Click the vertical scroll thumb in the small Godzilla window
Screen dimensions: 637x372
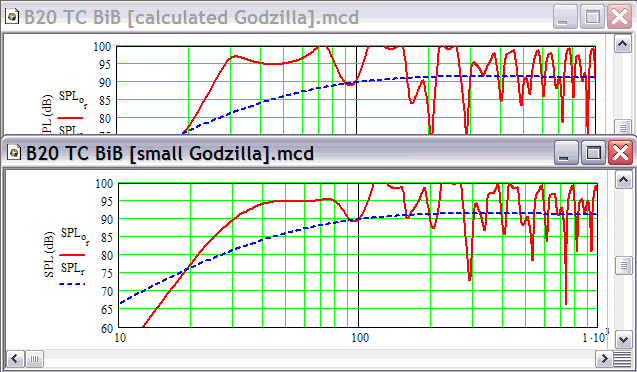[624, 266]
